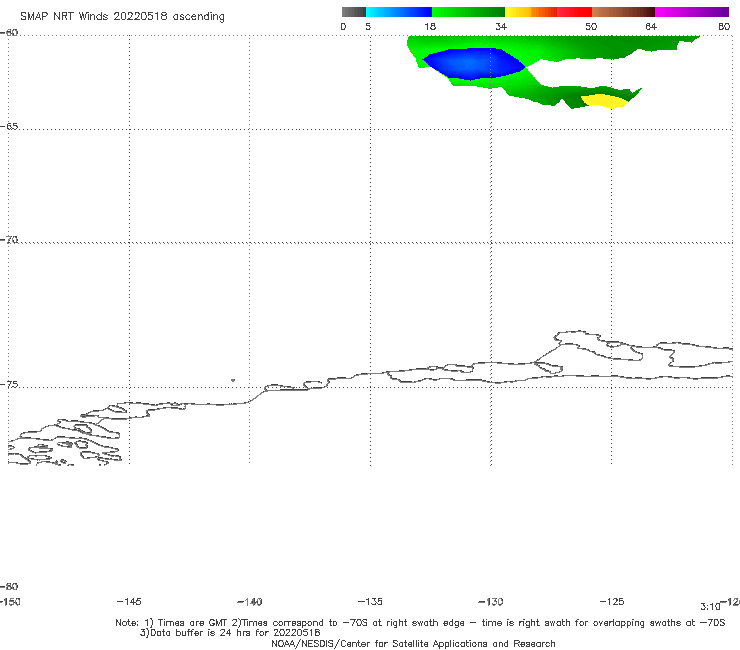Click the latitude label -75

click(9, 385)
